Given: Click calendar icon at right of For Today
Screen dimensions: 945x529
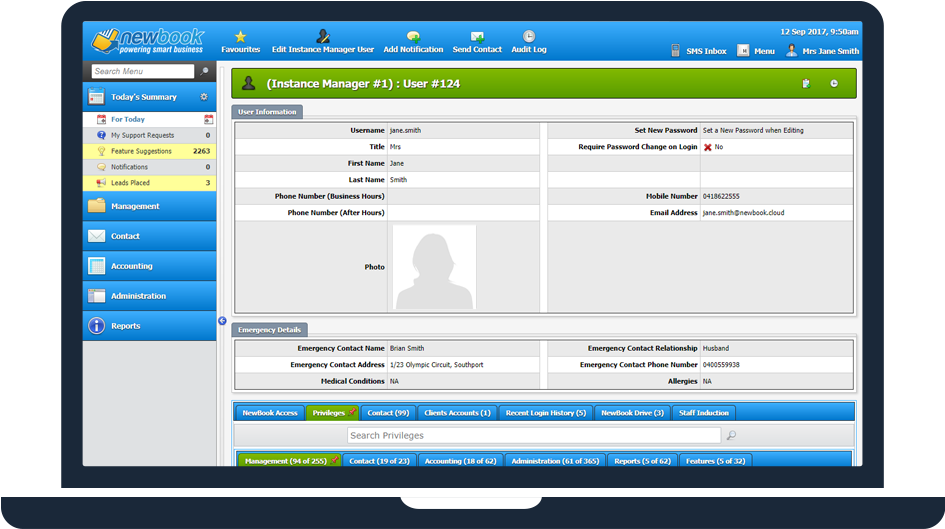Looking at the screenshot, I should pyautogui.click(x=209, y=119).
